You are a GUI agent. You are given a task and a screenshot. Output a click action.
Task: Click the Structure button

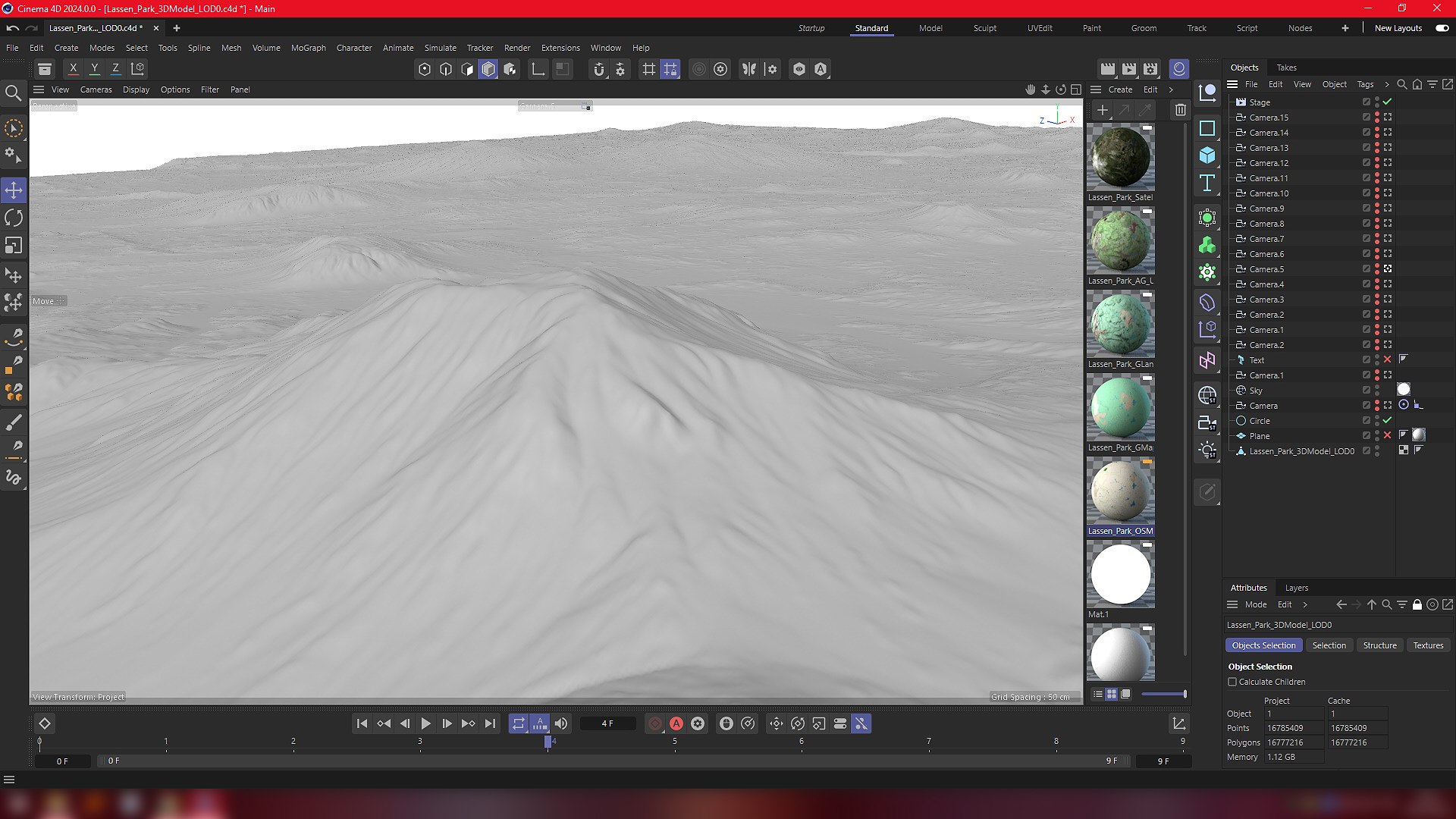(1379, 645)
